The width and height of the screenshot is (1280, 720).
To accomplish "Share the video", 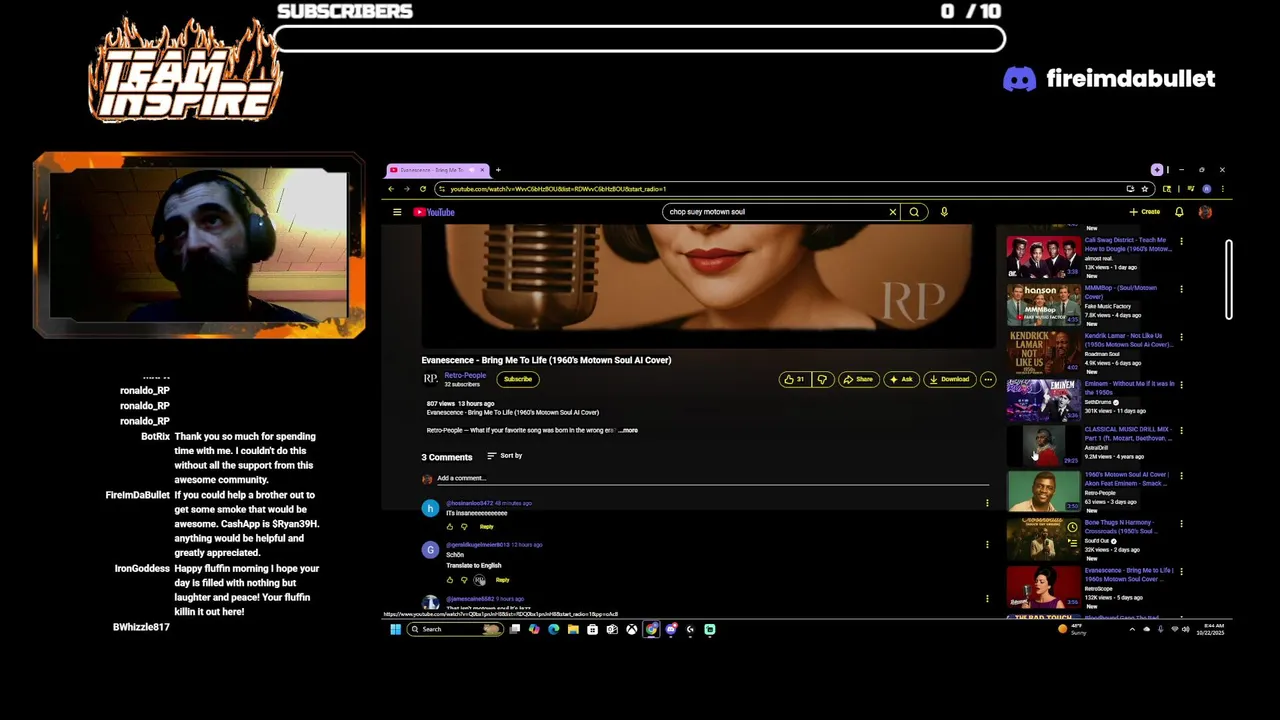I will [x=858, y=379].
